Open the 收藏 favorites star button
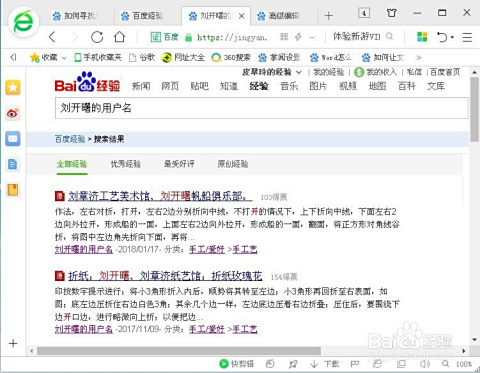This screenshot has height=373, width=480. tap(43, 58)
